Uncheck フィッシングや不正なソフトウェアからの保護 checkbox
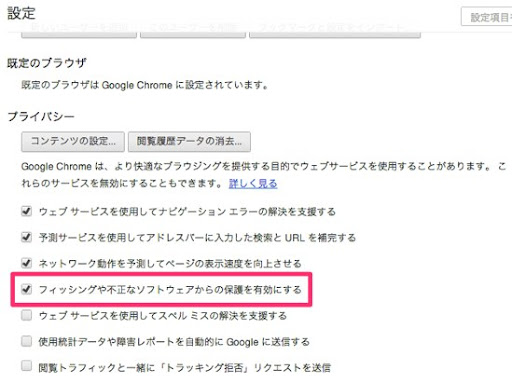Viewport: 512px width, 383px height. coord(26,289)
